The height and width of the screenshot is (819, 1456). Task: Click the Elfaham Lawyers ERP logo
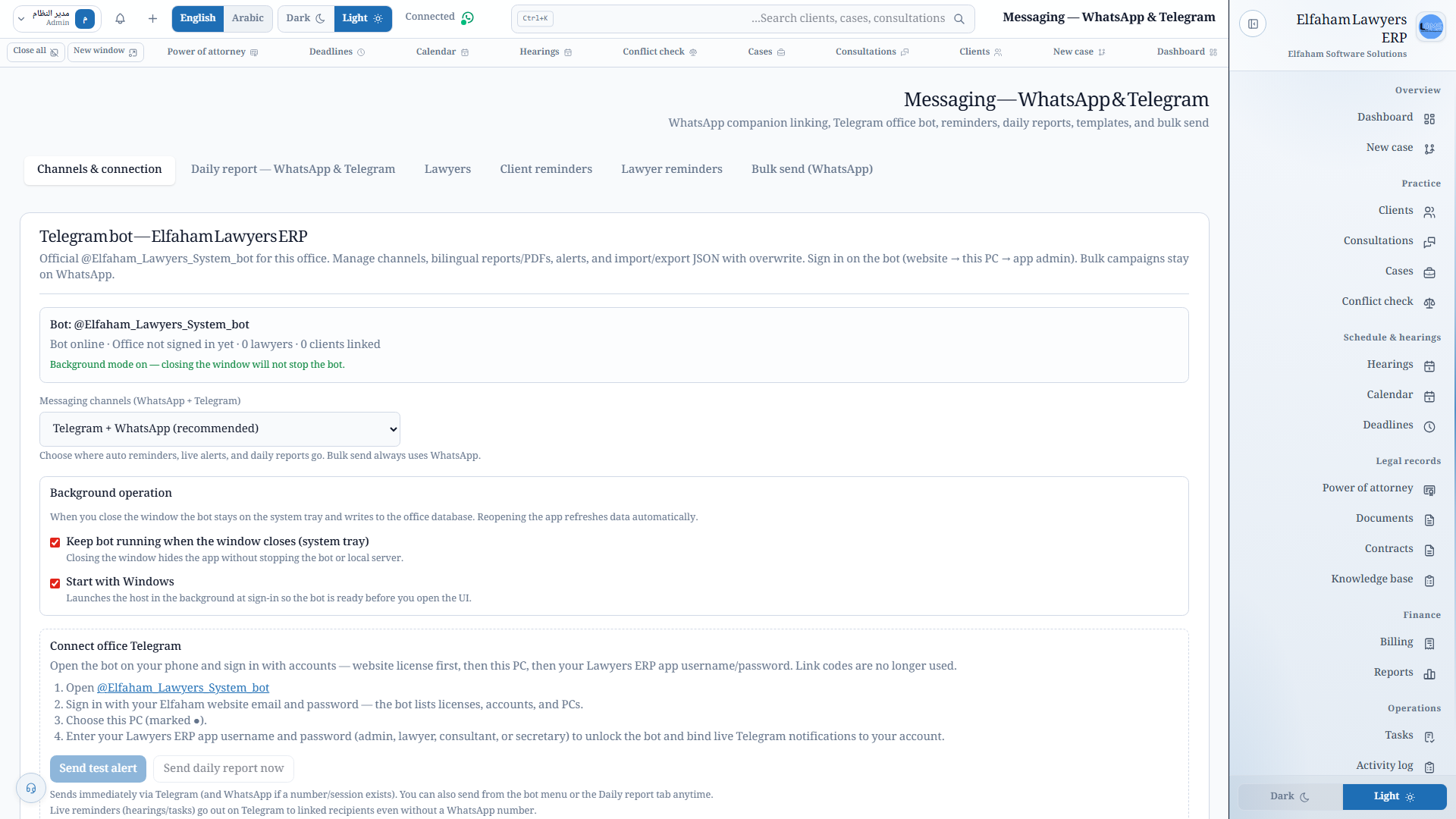coord(1431,27)
